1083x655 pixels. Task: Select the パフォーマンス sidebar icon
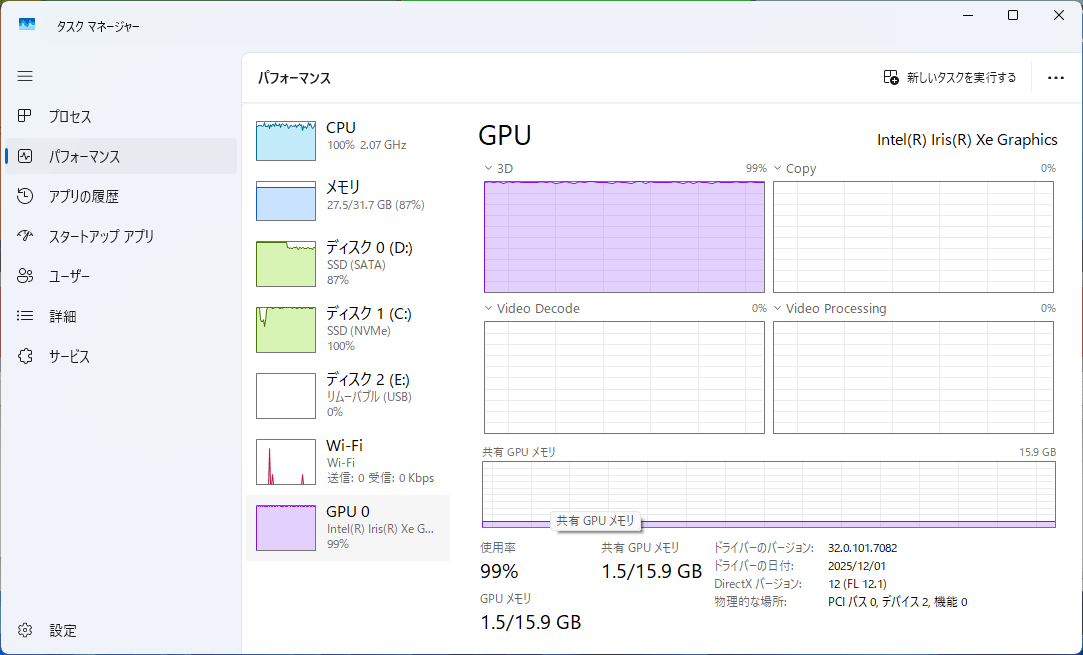(26, 156)
